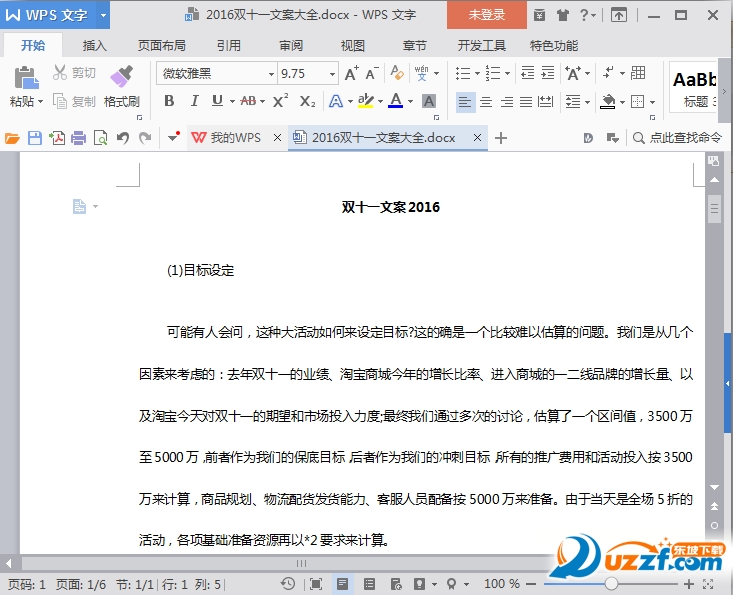Increase font size with A+ icon
The height and width of the screenshot is (595, 733).
pyautogui.click(x=352, y=73)
